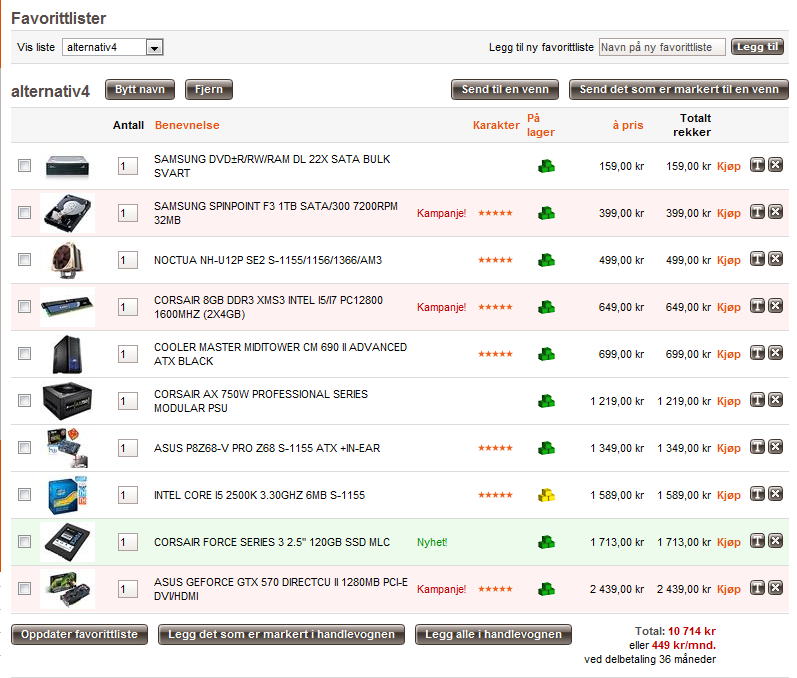Click Kjøp for ASUS GTX 570
Viewport: 797px width, 678px height.
click(728, 589)
